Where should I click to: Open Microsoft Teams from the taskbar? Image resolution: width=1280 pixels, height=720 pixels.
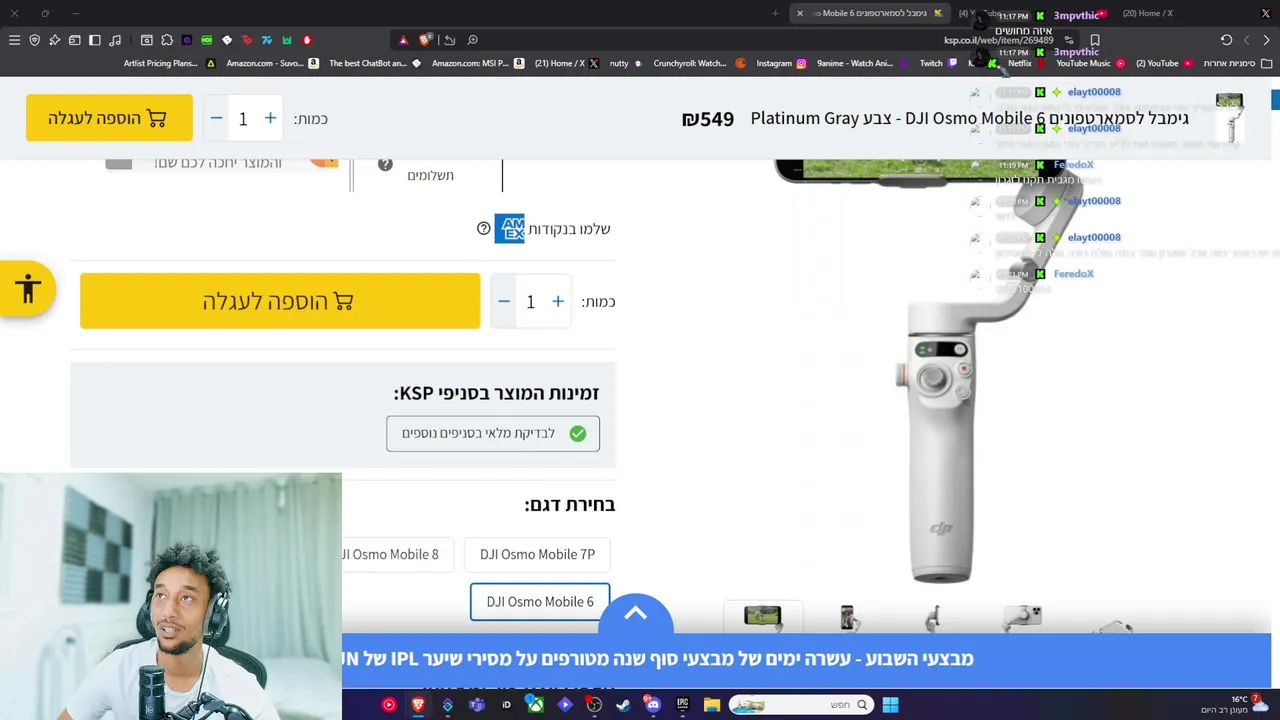[477, 705]
